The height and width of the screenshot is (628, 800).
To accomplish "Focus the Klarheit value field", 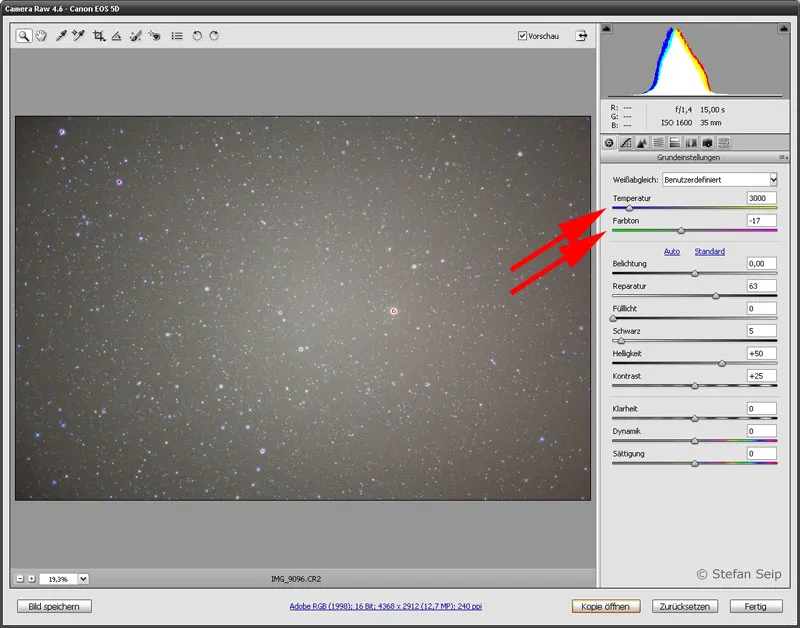I will pos(762,408).
